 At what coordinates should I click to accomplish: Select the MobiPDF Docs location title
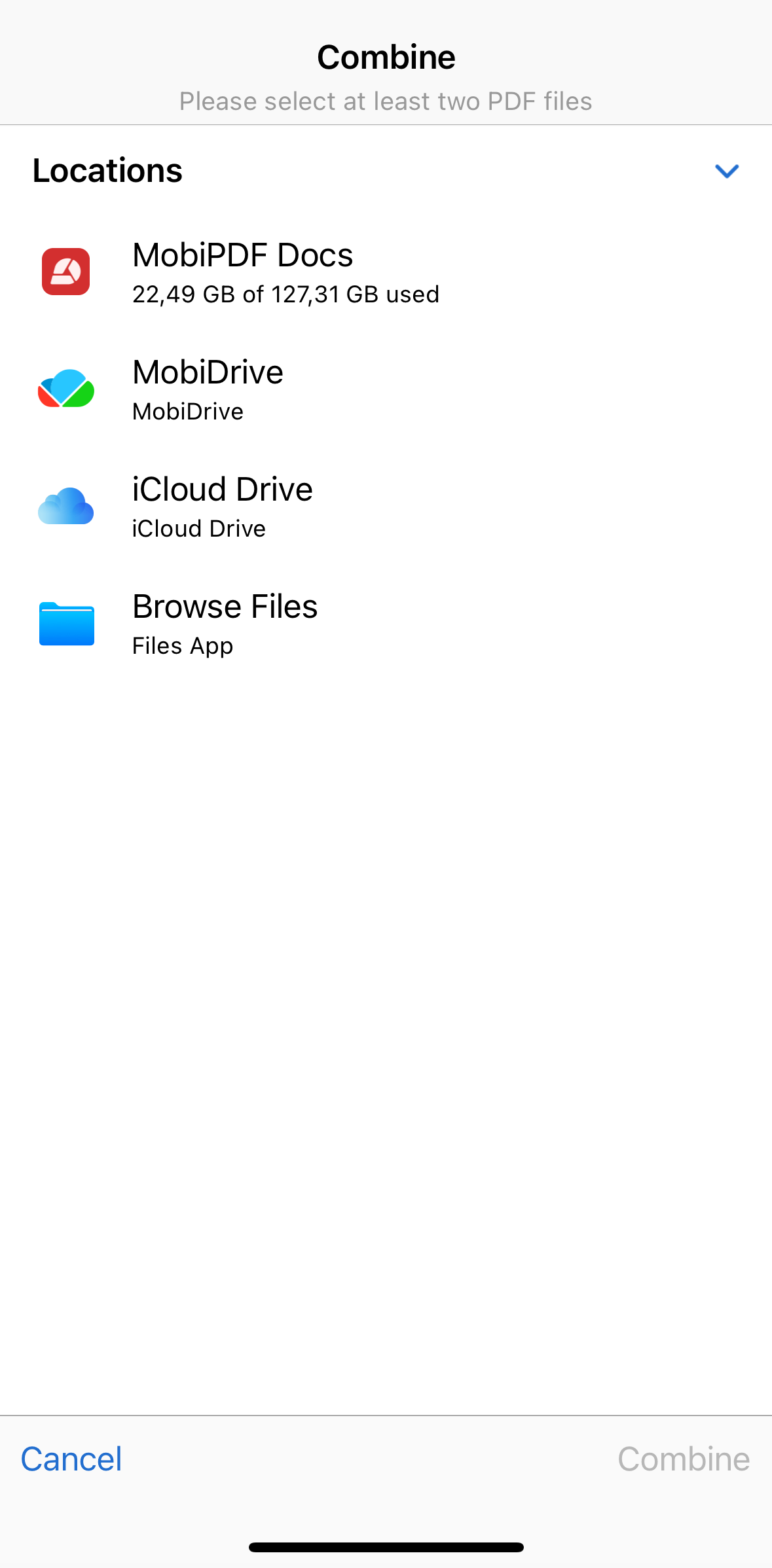243,255
